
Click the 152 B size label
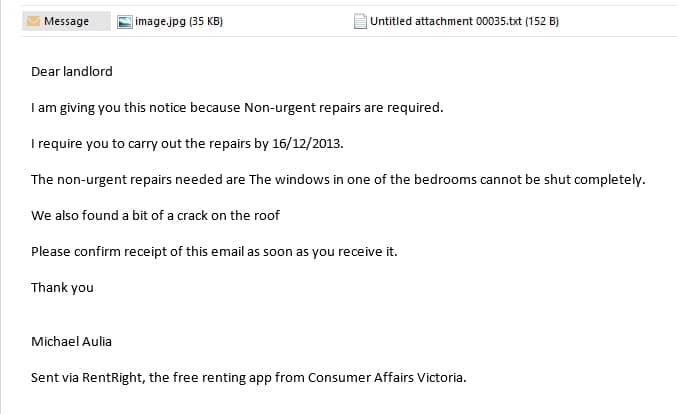(542, 21)
